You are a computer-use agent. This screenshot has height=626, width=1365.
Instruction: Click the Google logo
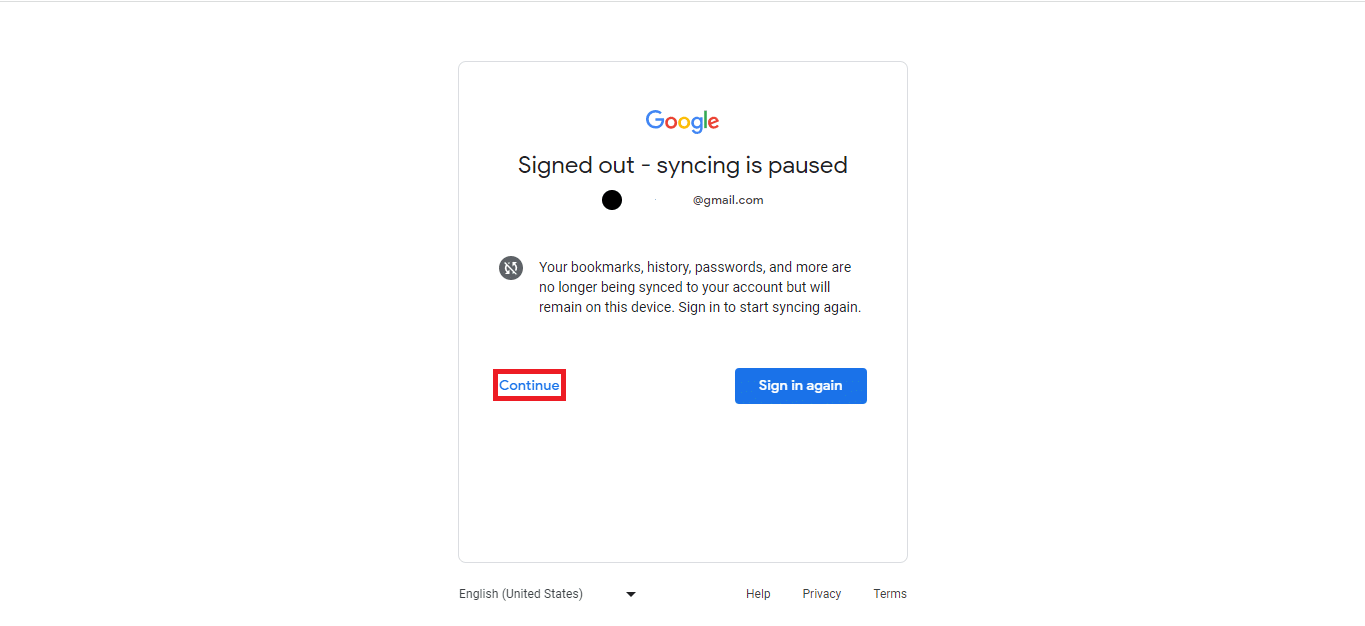coord(682,121)
